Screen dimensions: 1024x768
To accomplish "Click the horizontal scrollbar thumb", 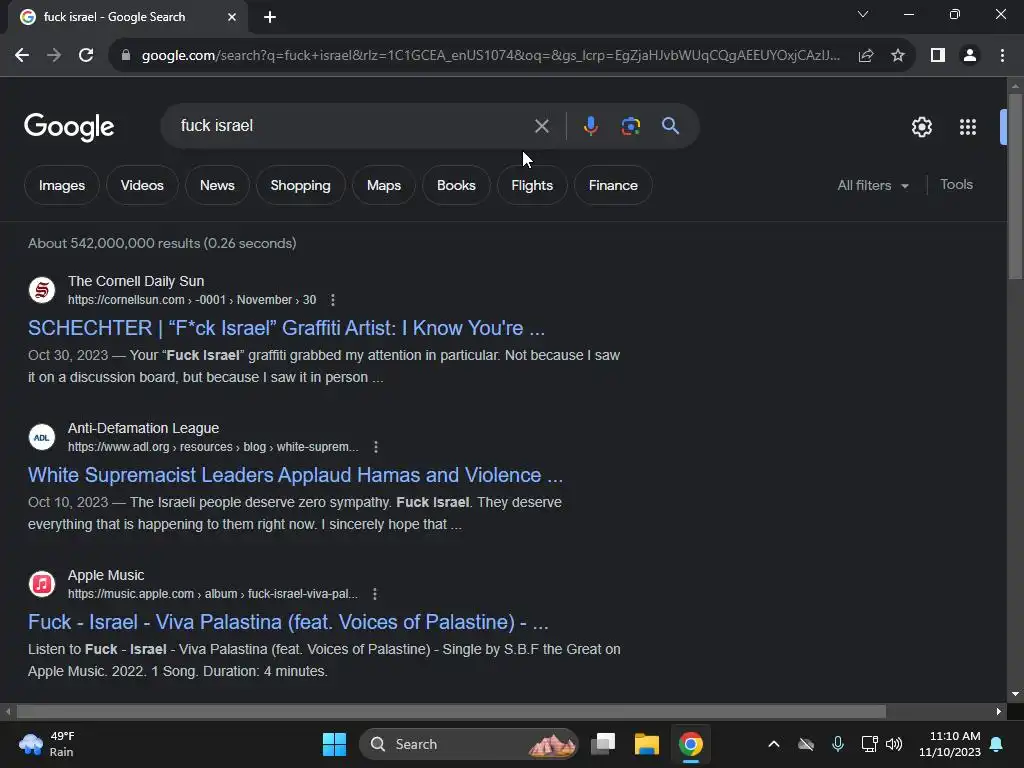I will [451, 711].
